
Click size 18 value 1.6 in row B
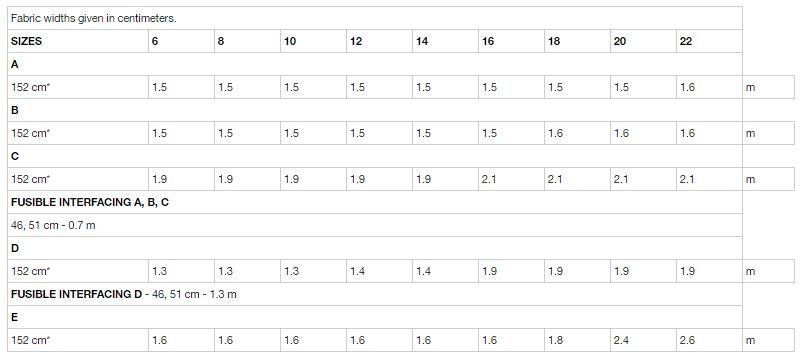pos(578,133)
